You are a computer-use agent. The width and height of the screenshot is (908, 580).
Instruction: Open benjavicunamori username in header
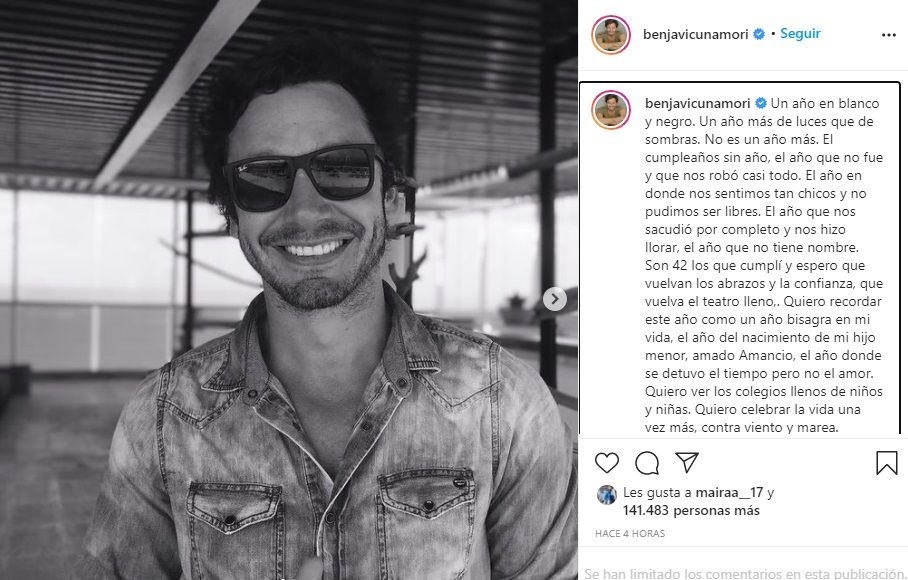coord(695,34)
